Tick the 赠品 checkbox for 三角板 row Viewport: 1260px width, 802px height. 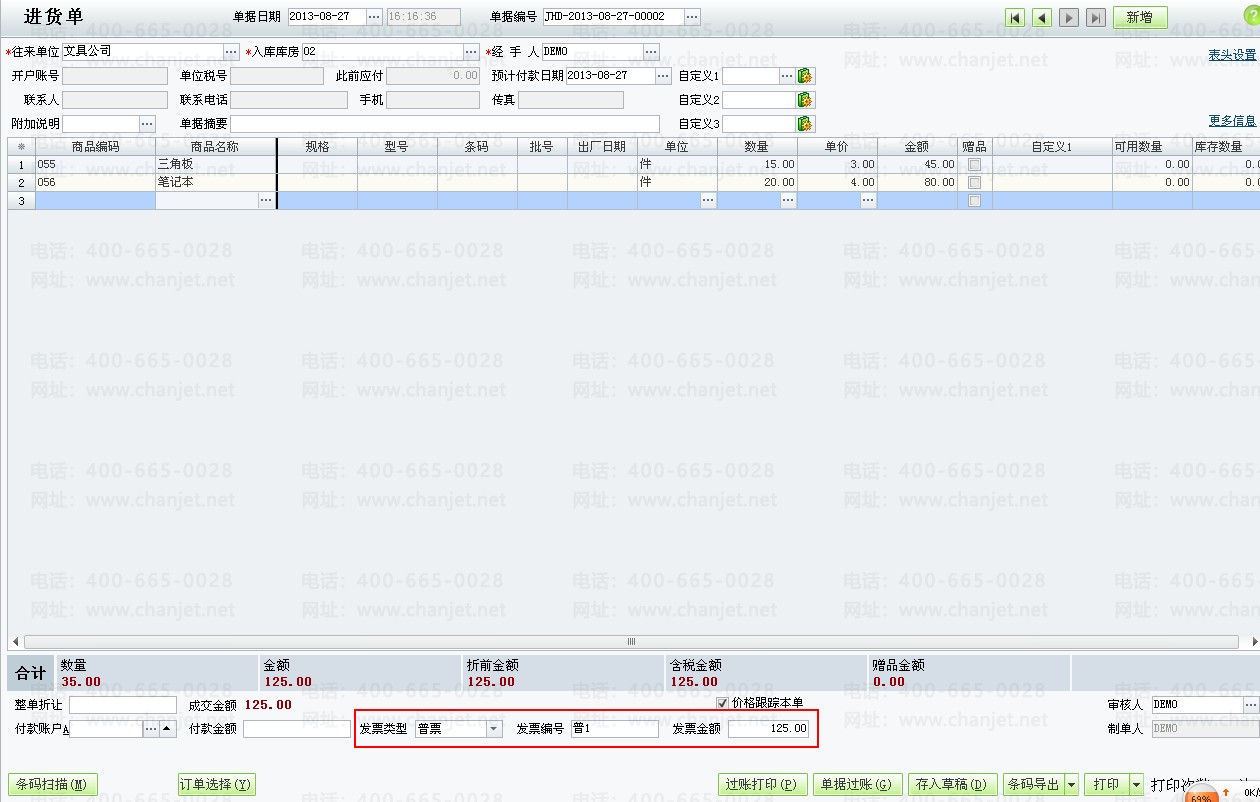pos(974,164)
